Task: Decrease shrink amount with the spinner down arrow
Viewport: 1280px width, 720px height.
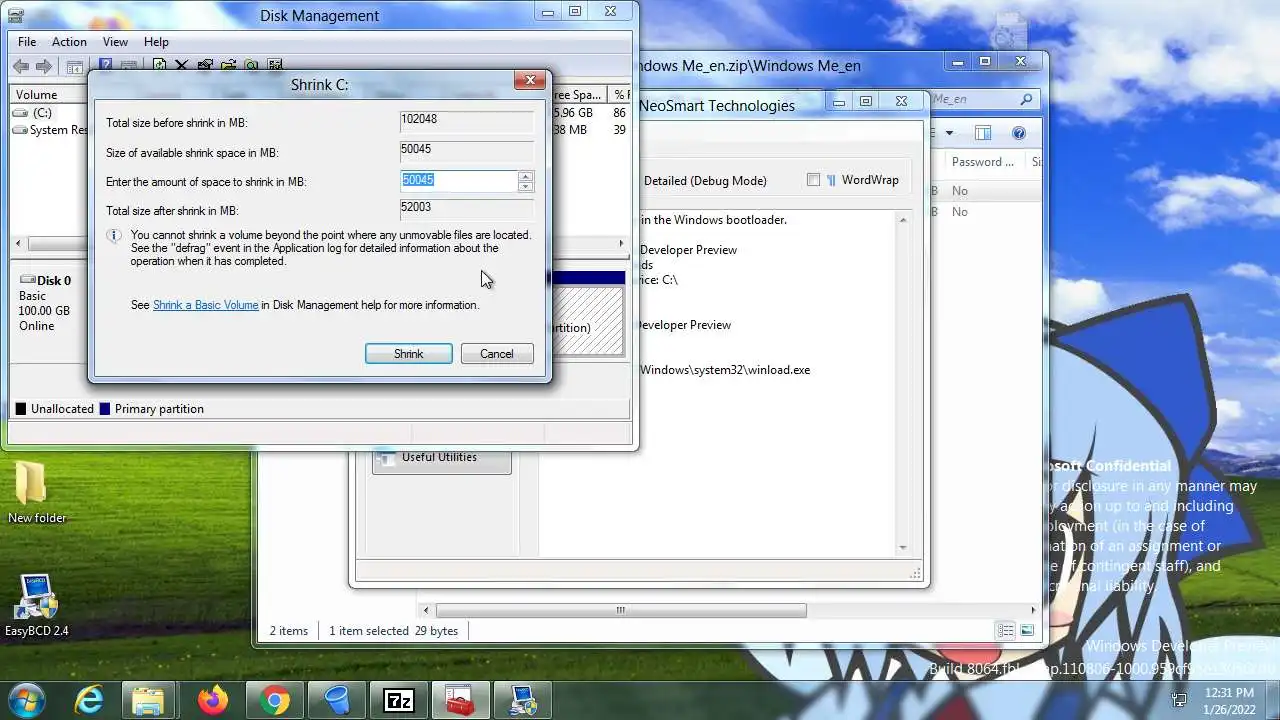Action: pyautogui.click(x=525, y=186)
